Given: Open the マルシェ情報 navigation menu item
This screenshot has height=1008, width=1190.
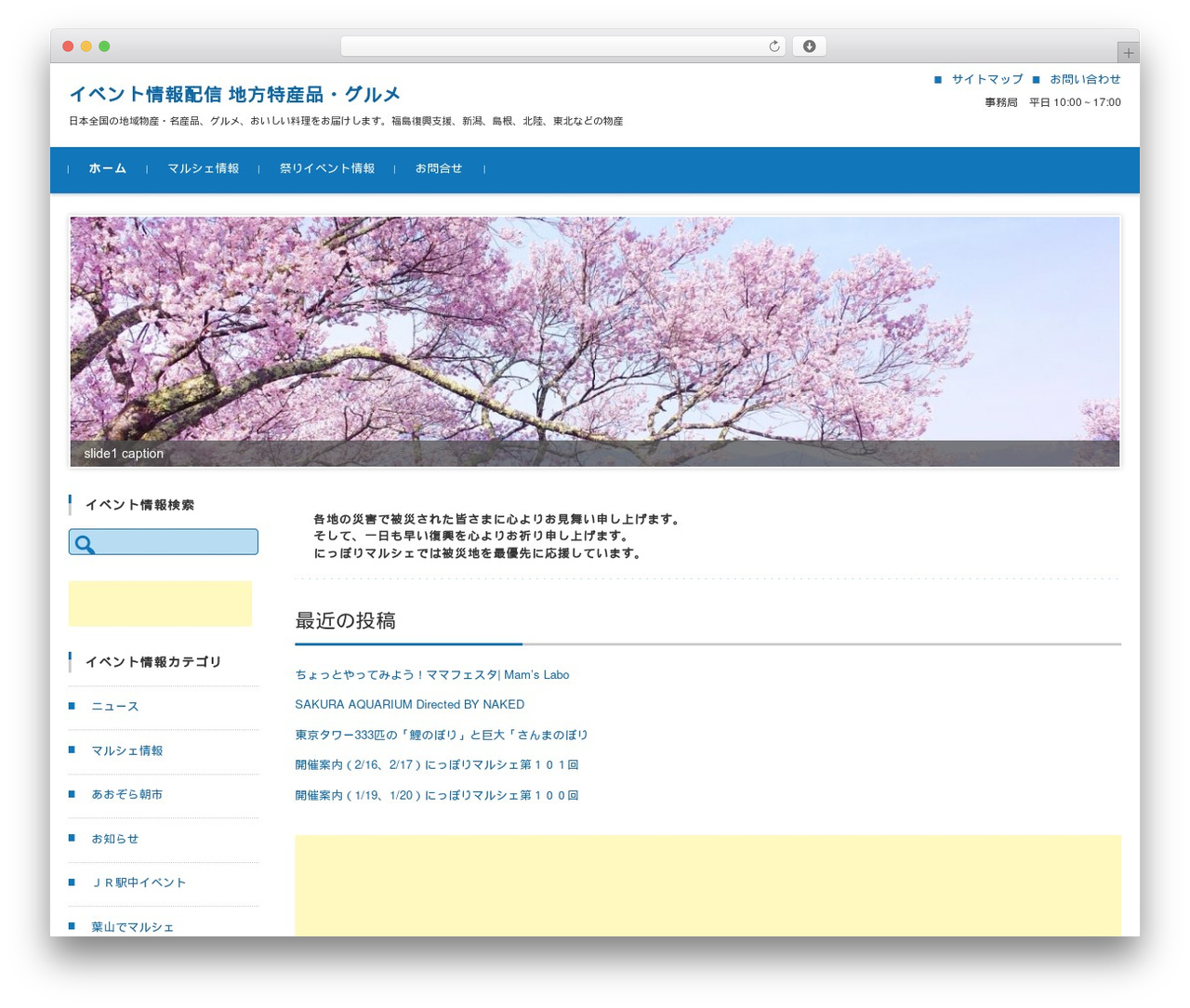Looking at the screenshot, I should (x=203, y=168).
